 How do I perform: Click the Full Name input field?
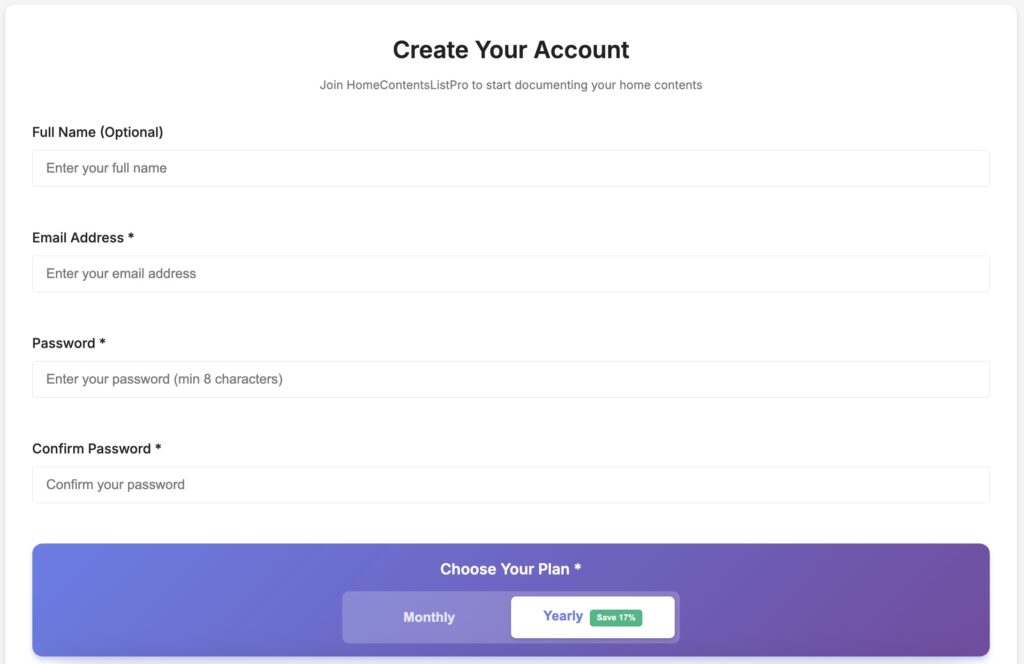pyautogui.click(x=510, y=168)
